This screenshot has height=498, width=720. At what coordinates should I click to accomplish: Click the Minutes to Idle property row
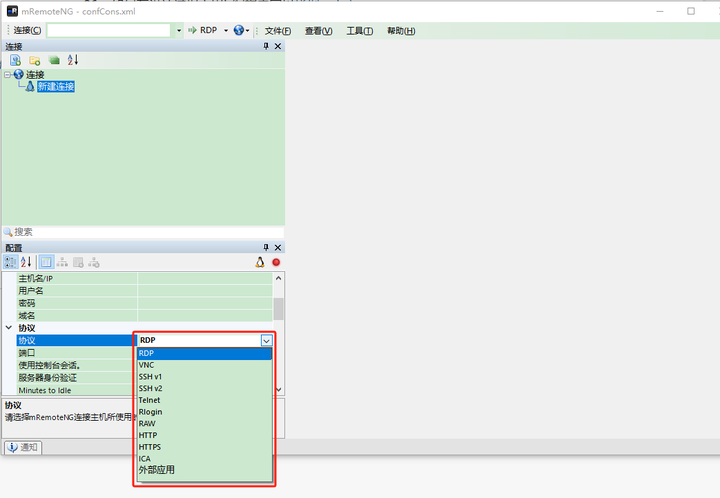click(x=75, y=390)
